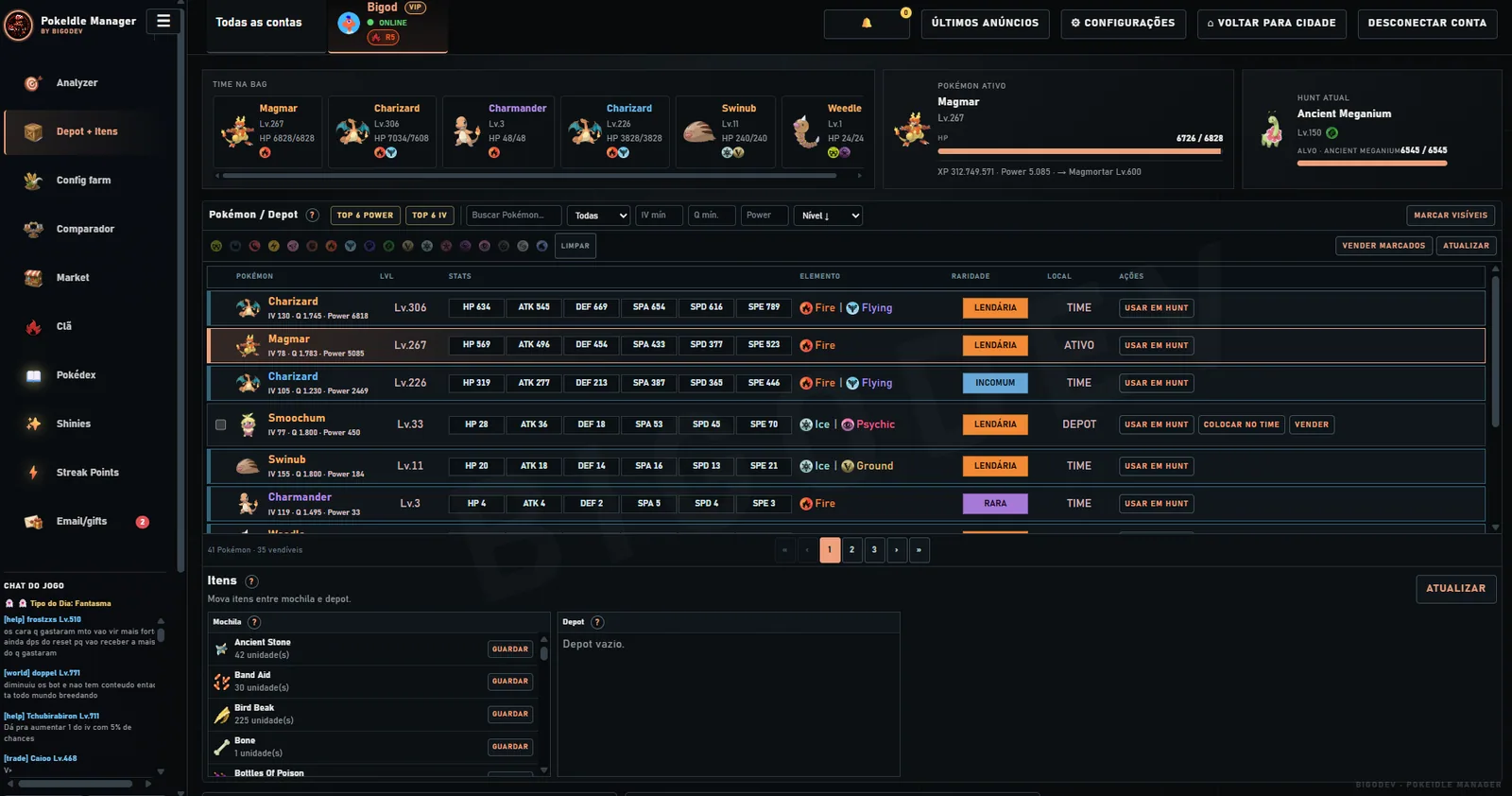Click the Ancient Meganium hunt sprite

coord(1272,130)
